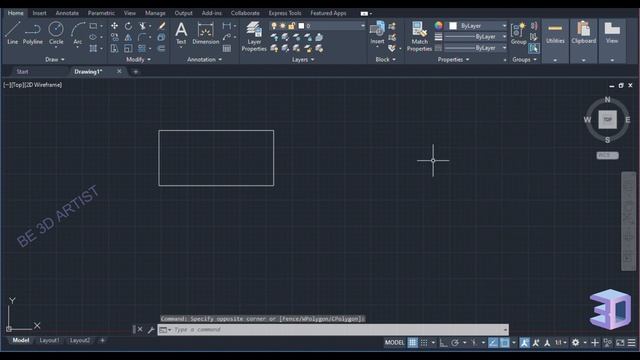This screenshot has height=360, width=640.
Task: Select the Arc tool
Action: pos(78,34)
